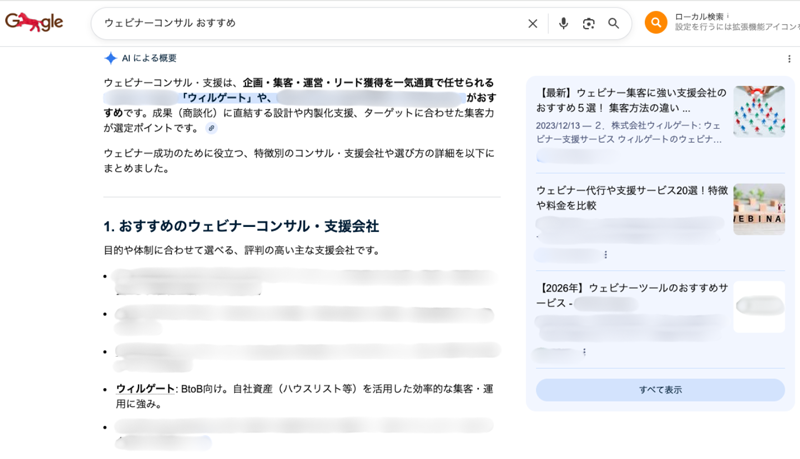
Task: Click the info icon next to ローカル検索
Action: click(728, 16)
